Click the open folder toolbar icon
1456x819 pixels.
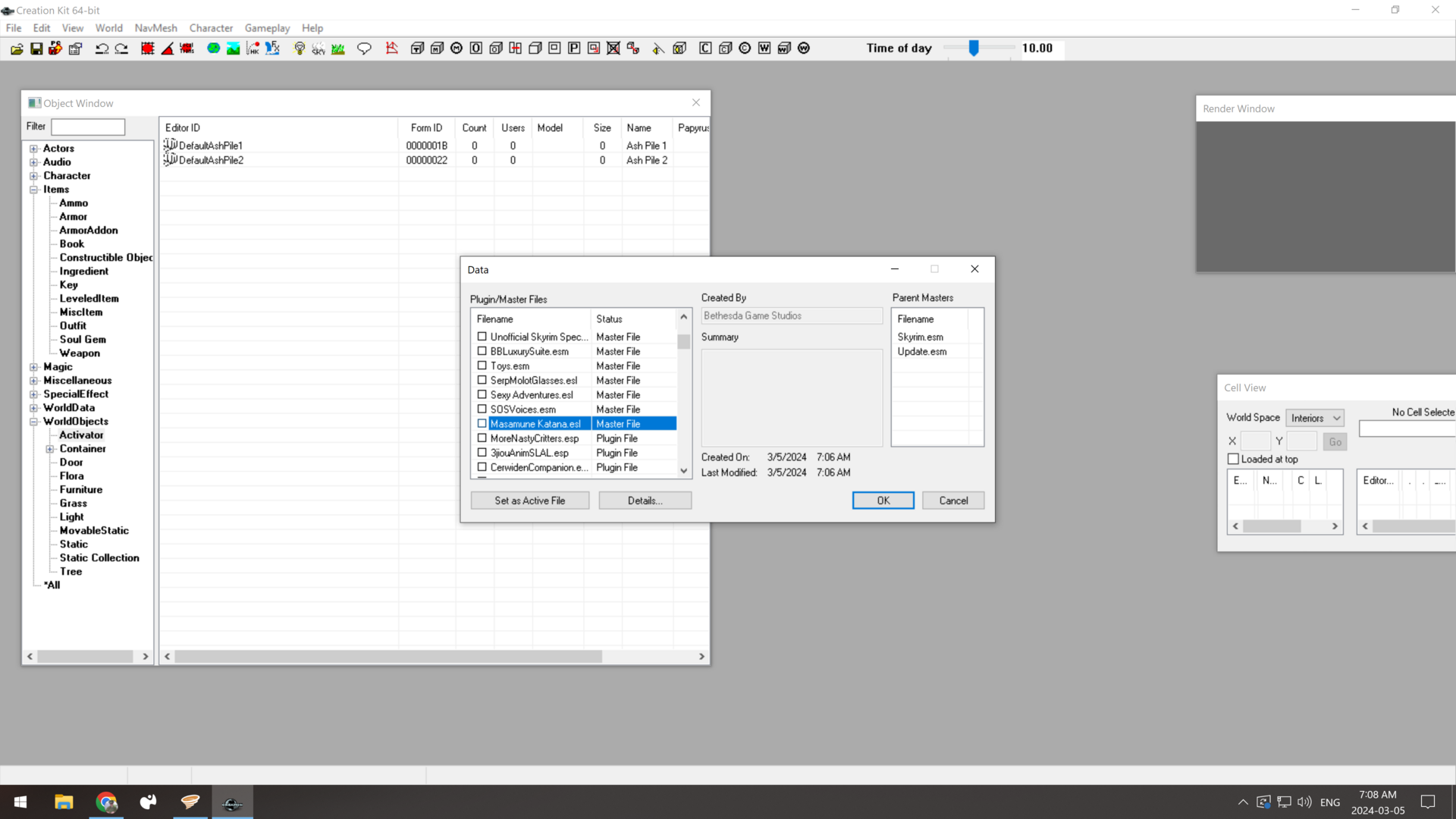(17, 49)
